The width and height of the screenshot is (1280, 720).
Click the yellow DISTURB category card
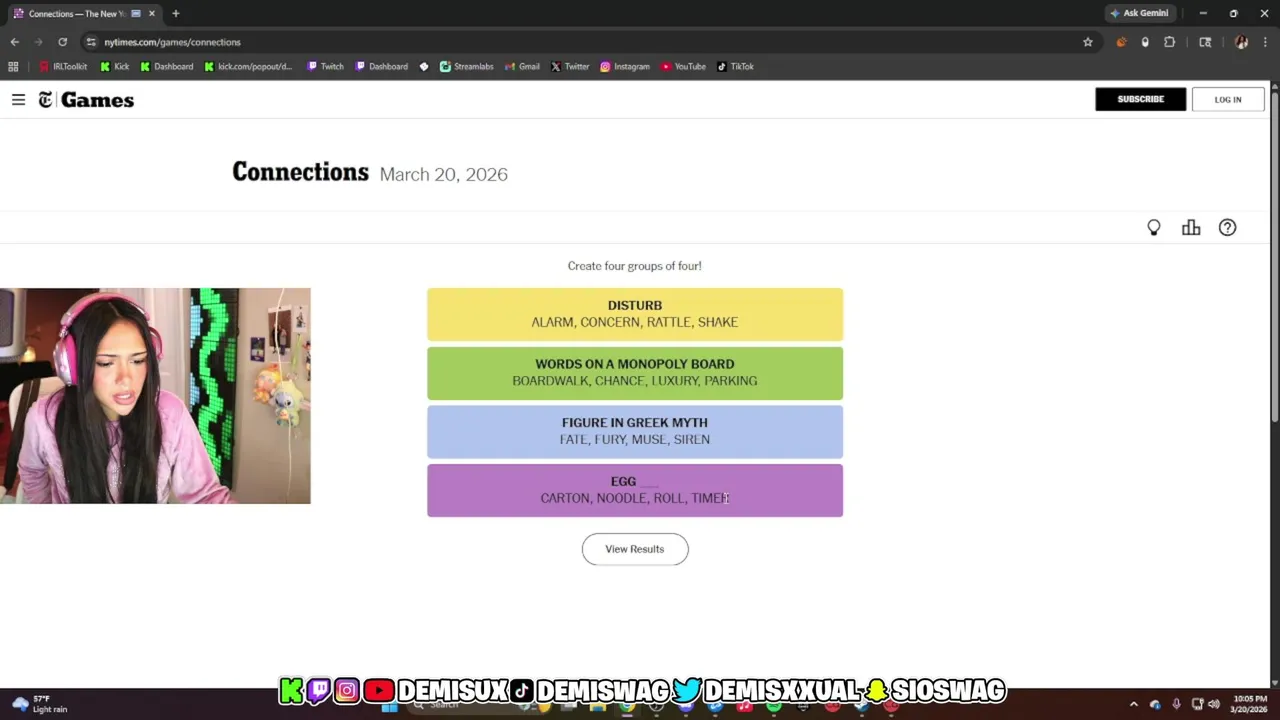[635, 314]
